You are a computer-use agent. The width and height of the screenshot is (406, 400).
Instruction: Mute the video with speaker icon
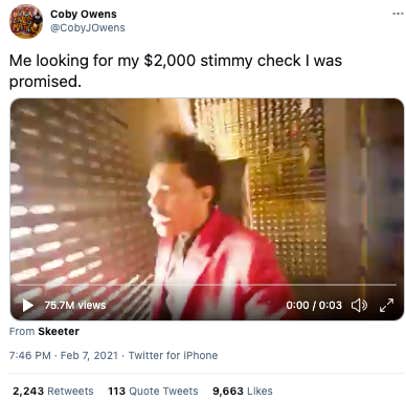tap(359, 305)
